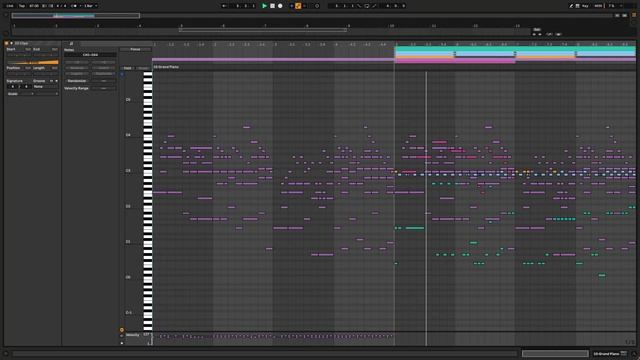Toggle the metronome switch
Screen dimensions: 640x360
click(74, 6)
